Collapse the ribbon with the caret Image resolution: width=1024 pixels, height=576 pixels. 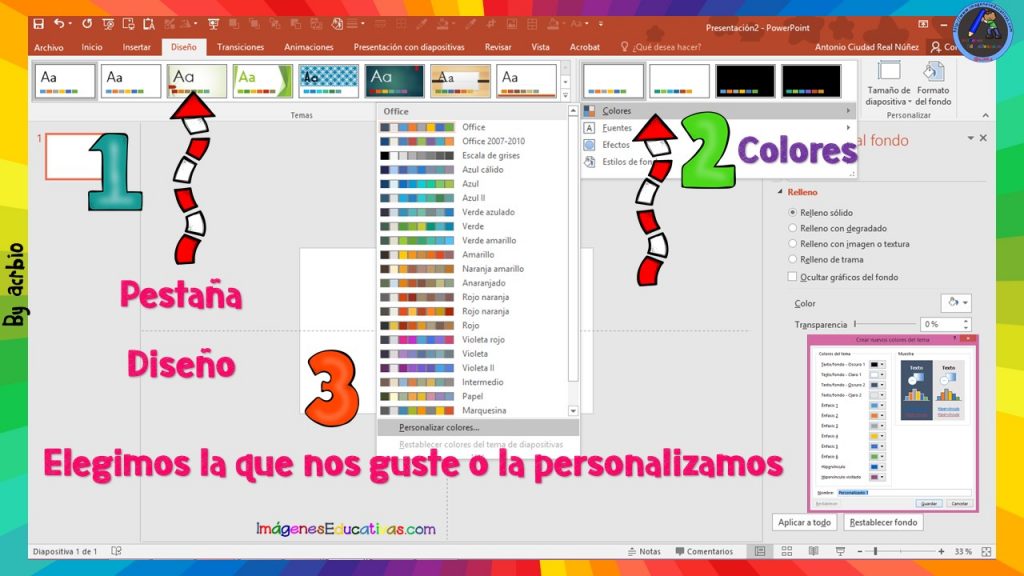pyautogui.click(x=985, y=115)
